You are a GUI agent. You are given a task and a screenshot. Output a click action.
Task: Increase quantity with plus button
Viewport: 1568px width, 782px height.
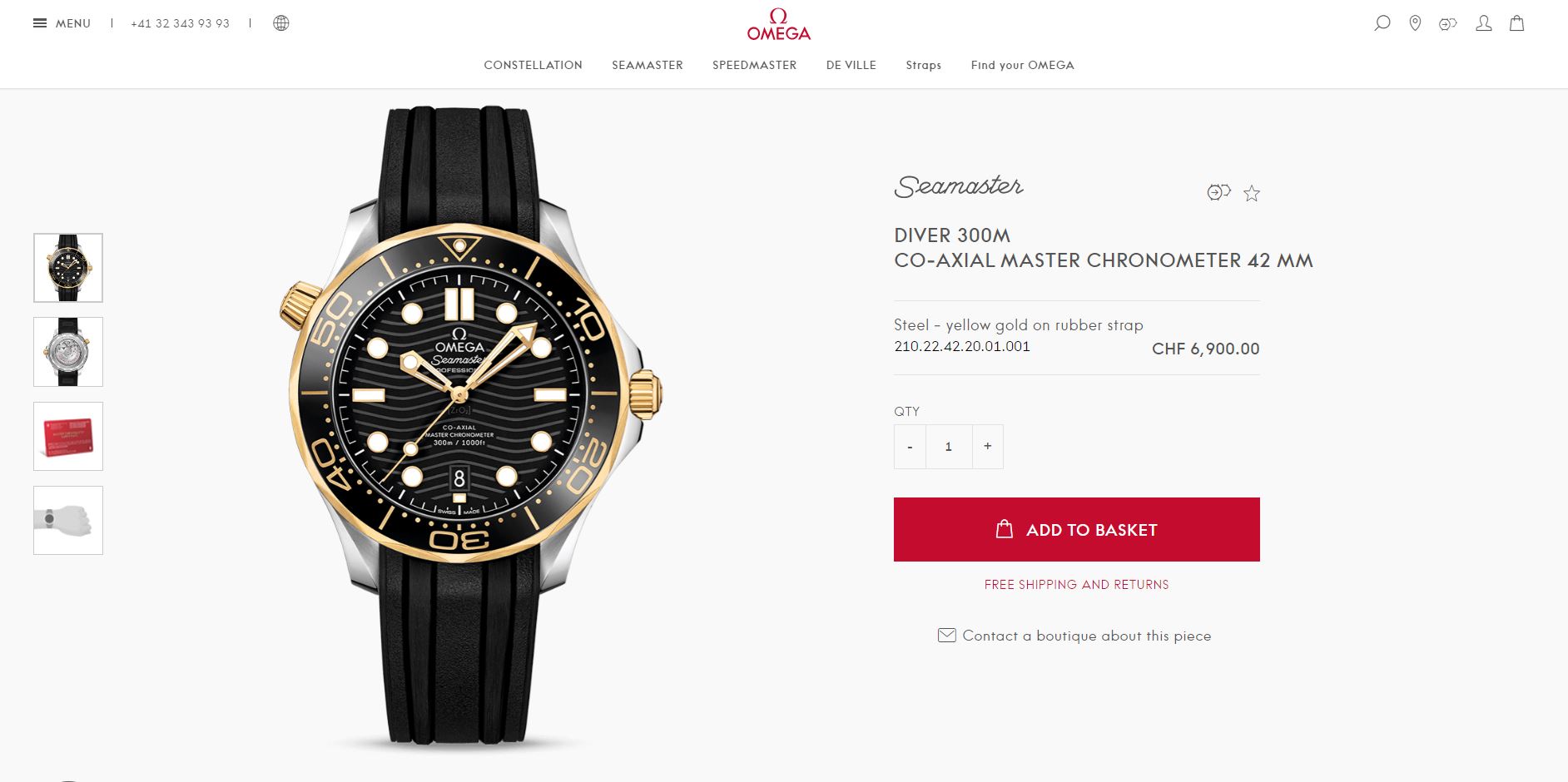[988, 447]
